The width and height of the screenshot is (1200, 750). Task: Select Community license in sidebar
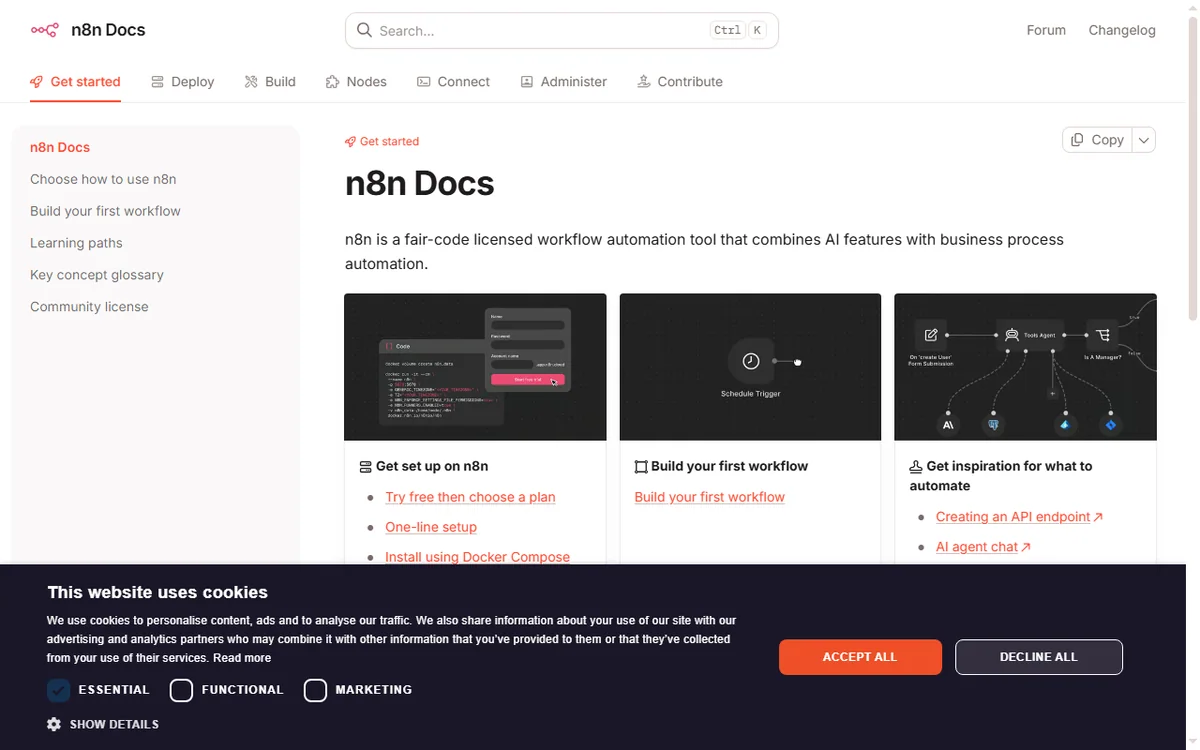coord(89,307)
